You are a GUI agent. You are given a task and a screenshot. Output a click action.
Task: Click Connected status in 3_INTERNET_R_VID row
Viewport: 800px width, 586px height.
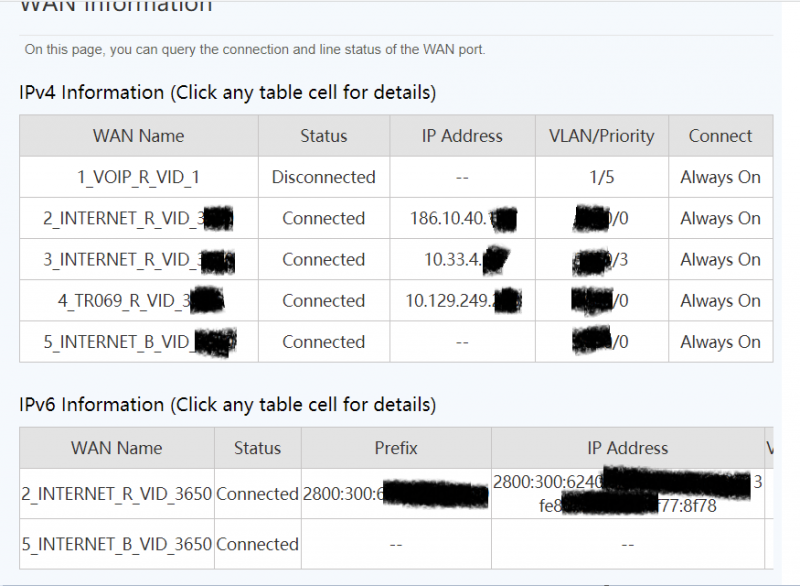pos(324,260)
